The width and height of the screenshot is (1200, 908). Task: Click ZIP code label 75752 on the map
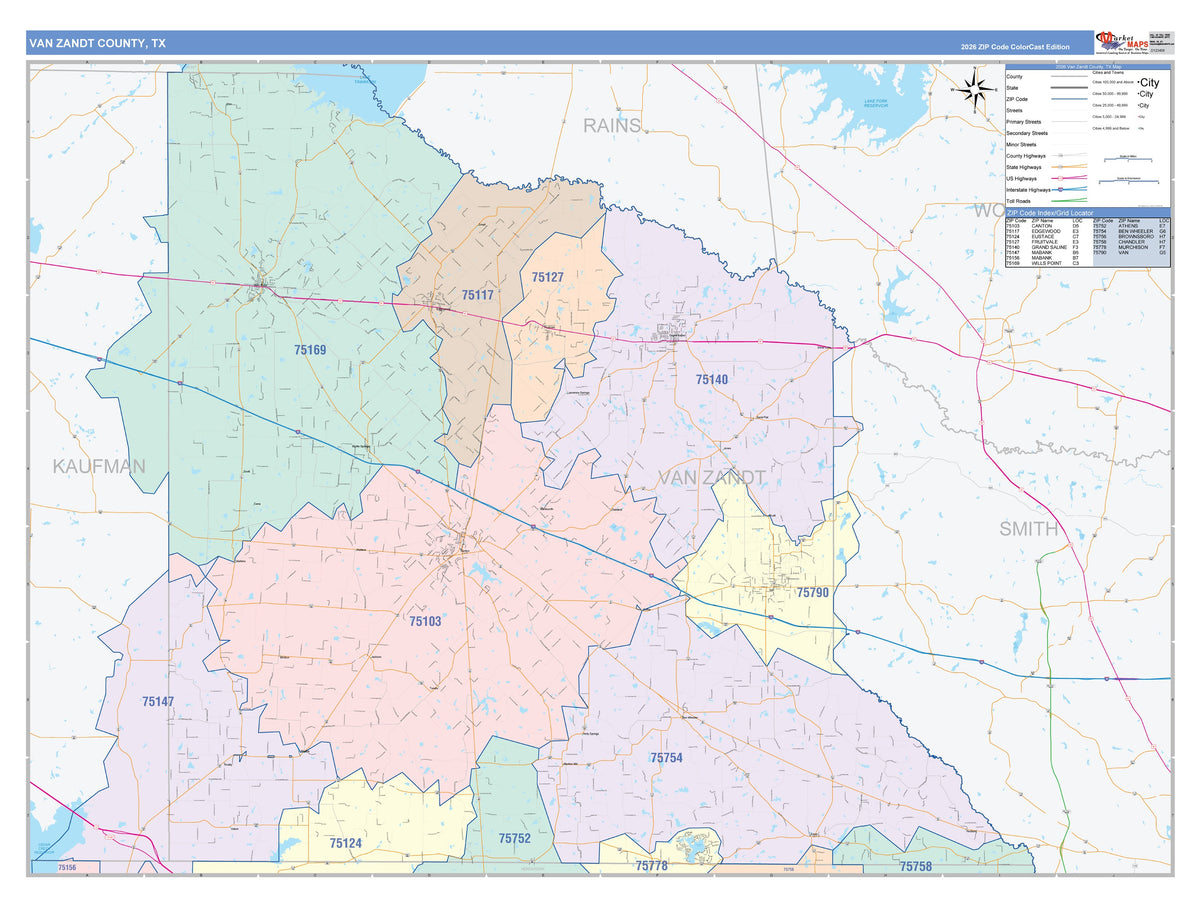(514, 838)
